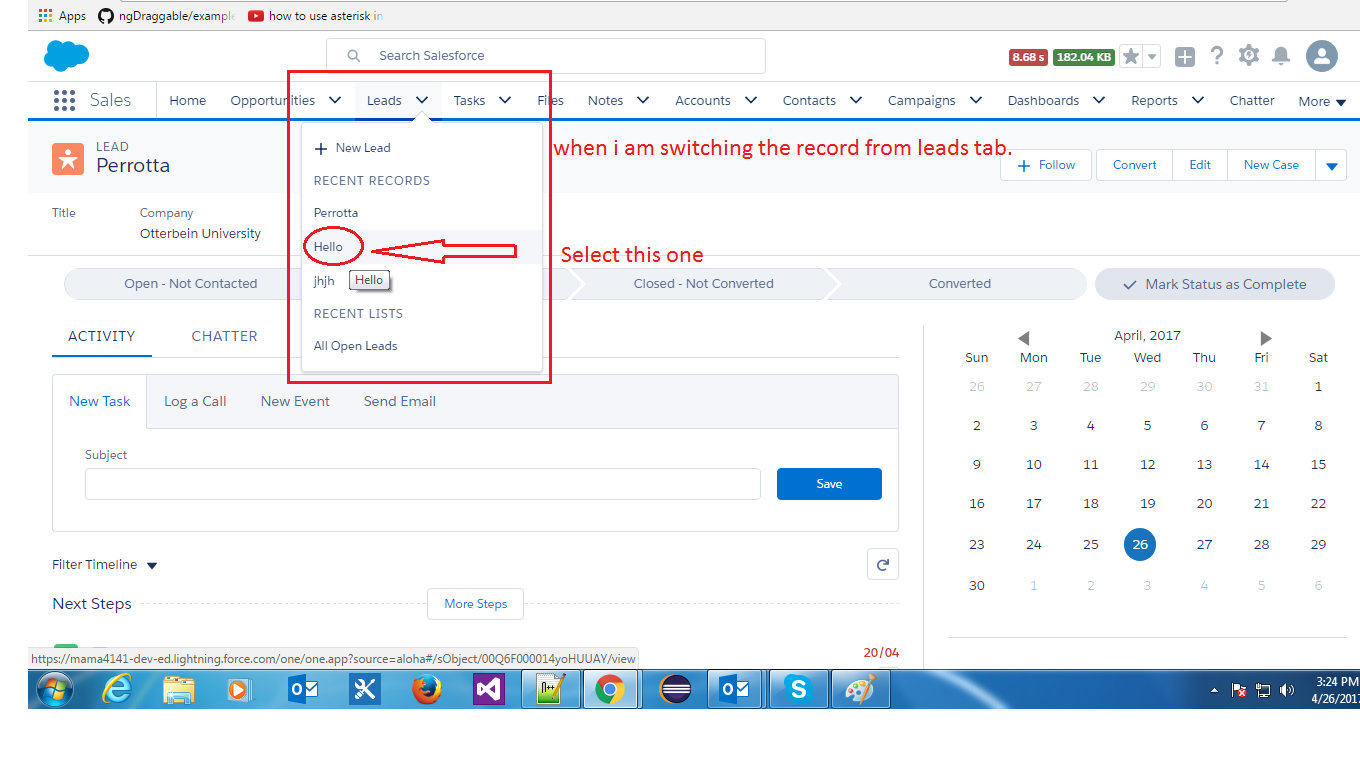Select the Converted path stage

click(960, 284)
